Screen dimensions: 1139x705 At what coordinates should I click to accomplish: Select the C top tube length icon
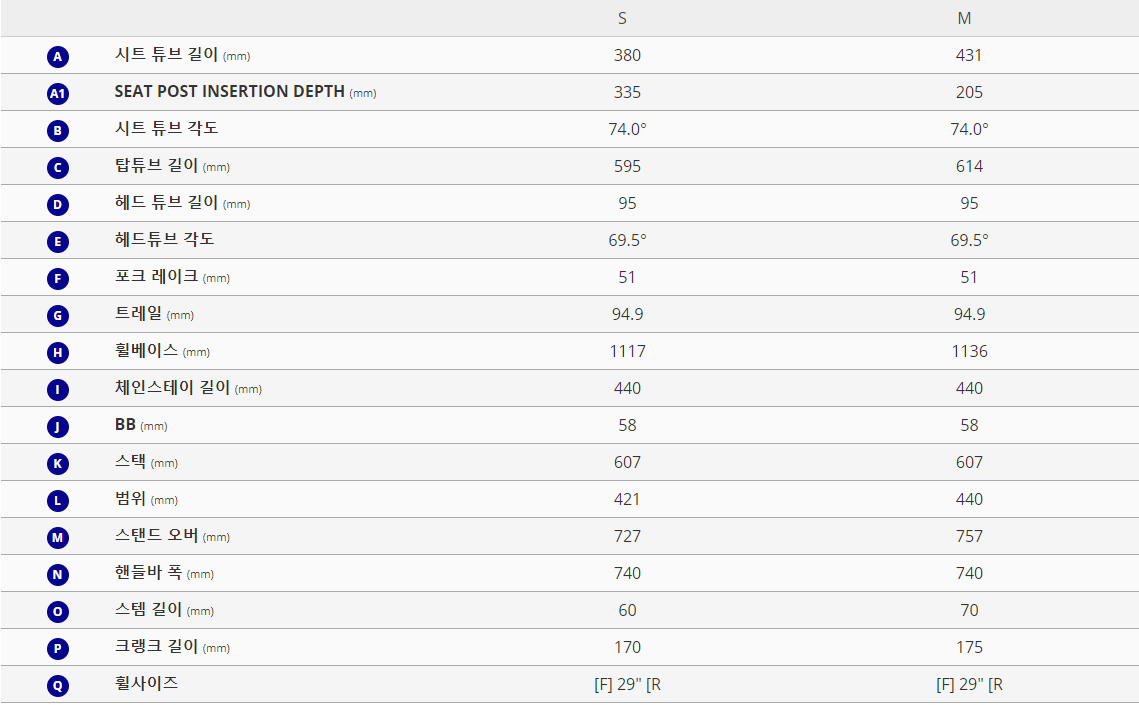58,168
